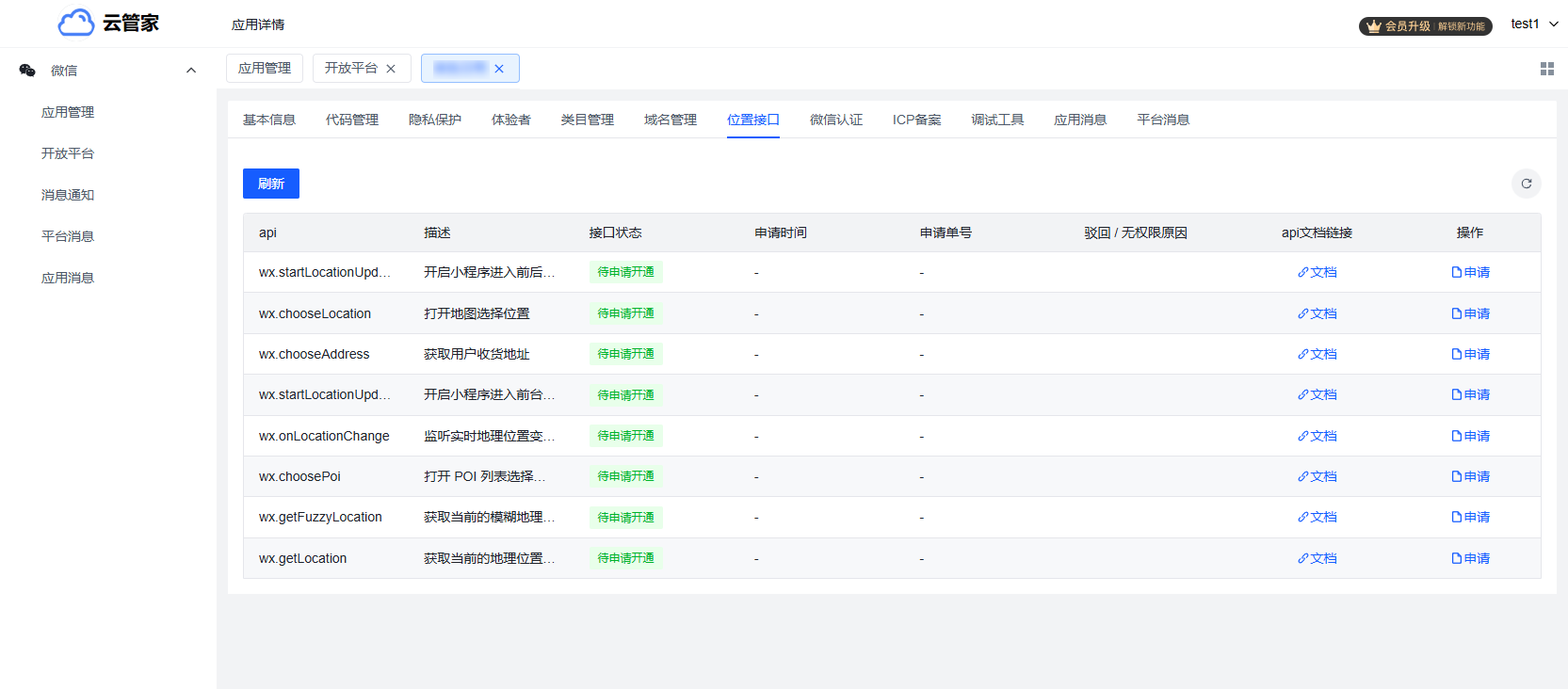Viewport: 1568px width, 689px height.
Task: Switch to the 应用管理 page tab
Action: click(265, 68)
